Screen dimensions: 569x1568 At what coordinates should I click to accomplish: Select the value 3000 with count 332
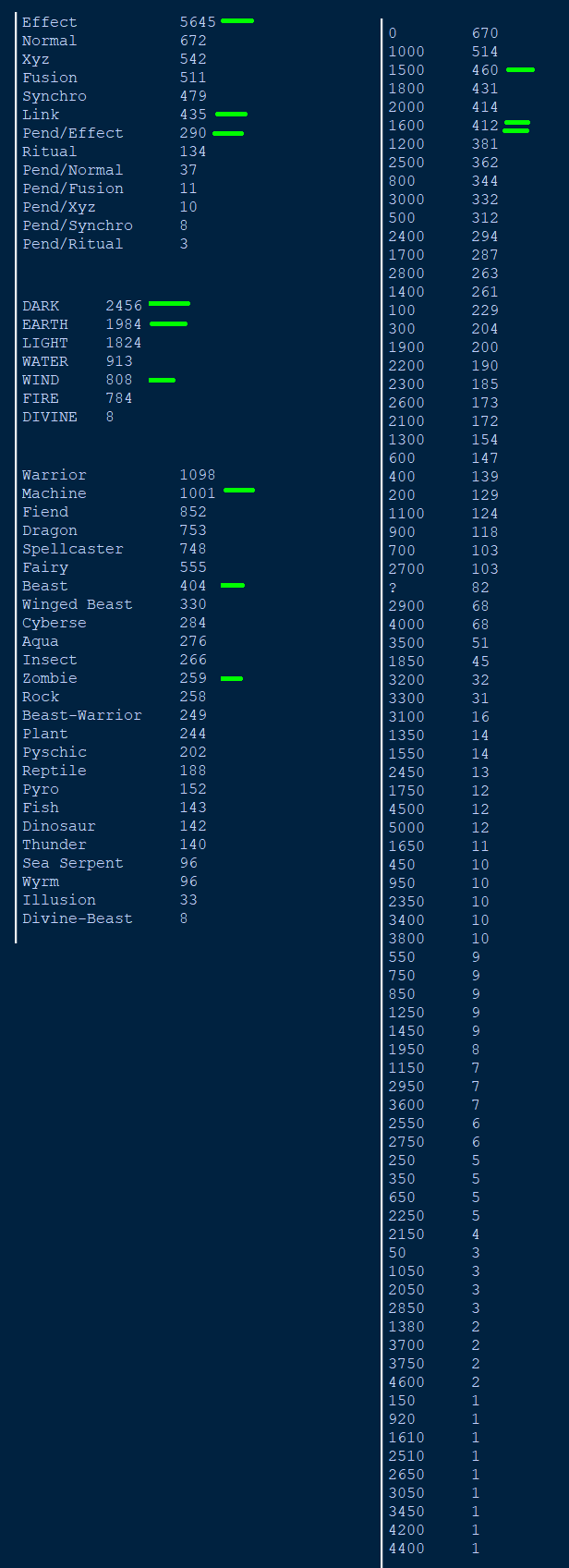click(406, 200)
